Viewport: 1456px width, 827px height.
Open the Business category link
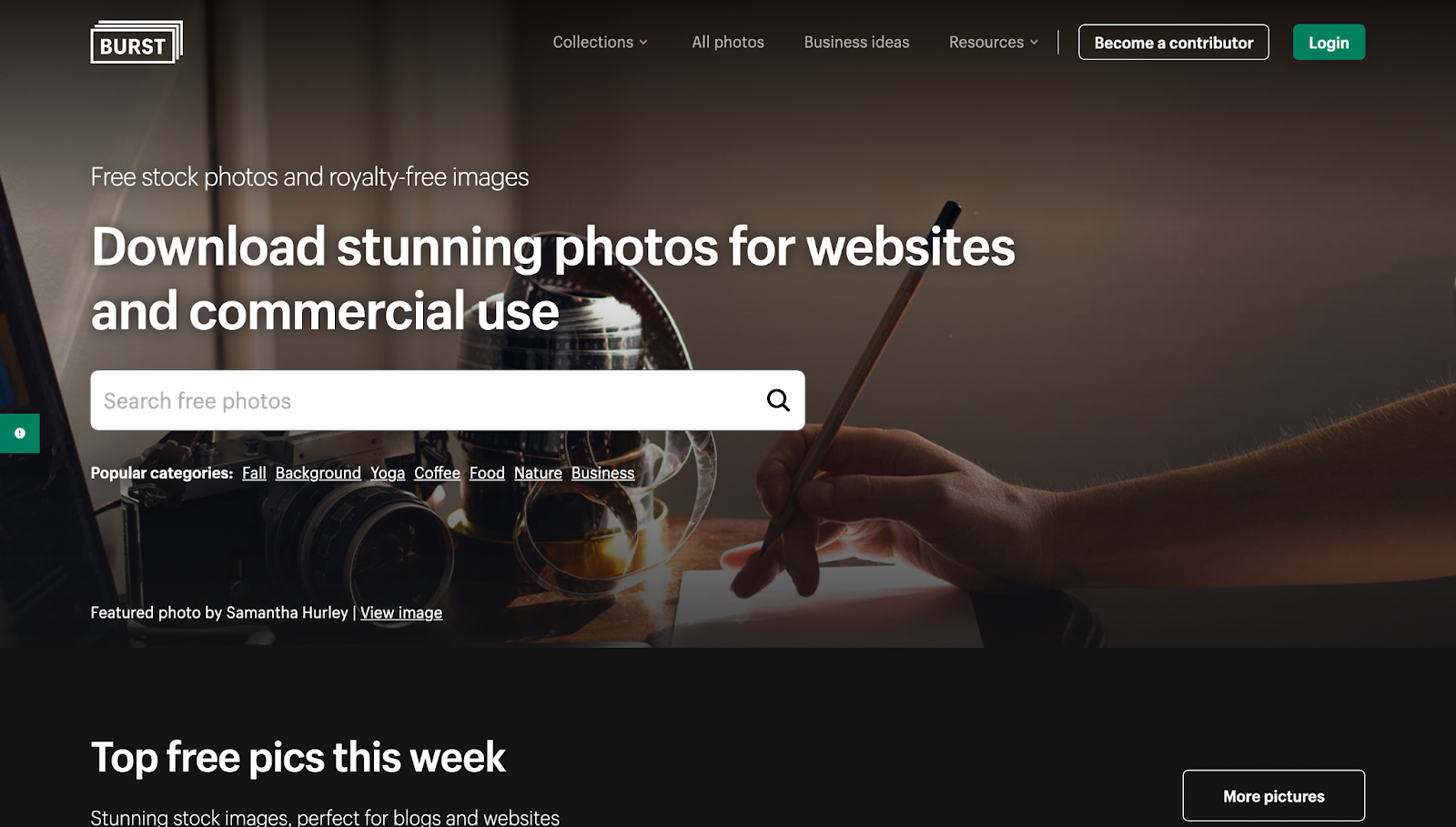pos(602,473)
